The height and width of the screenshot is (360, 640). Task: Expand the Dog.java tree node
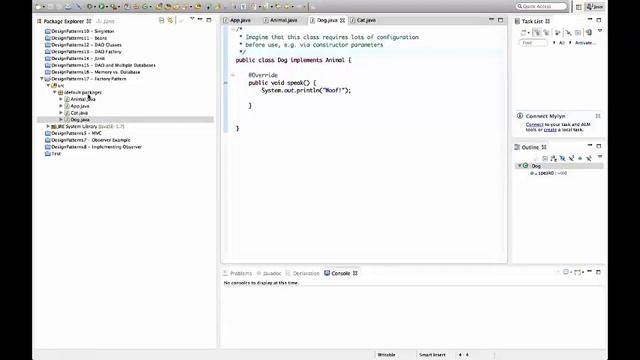tap(61, 120)
